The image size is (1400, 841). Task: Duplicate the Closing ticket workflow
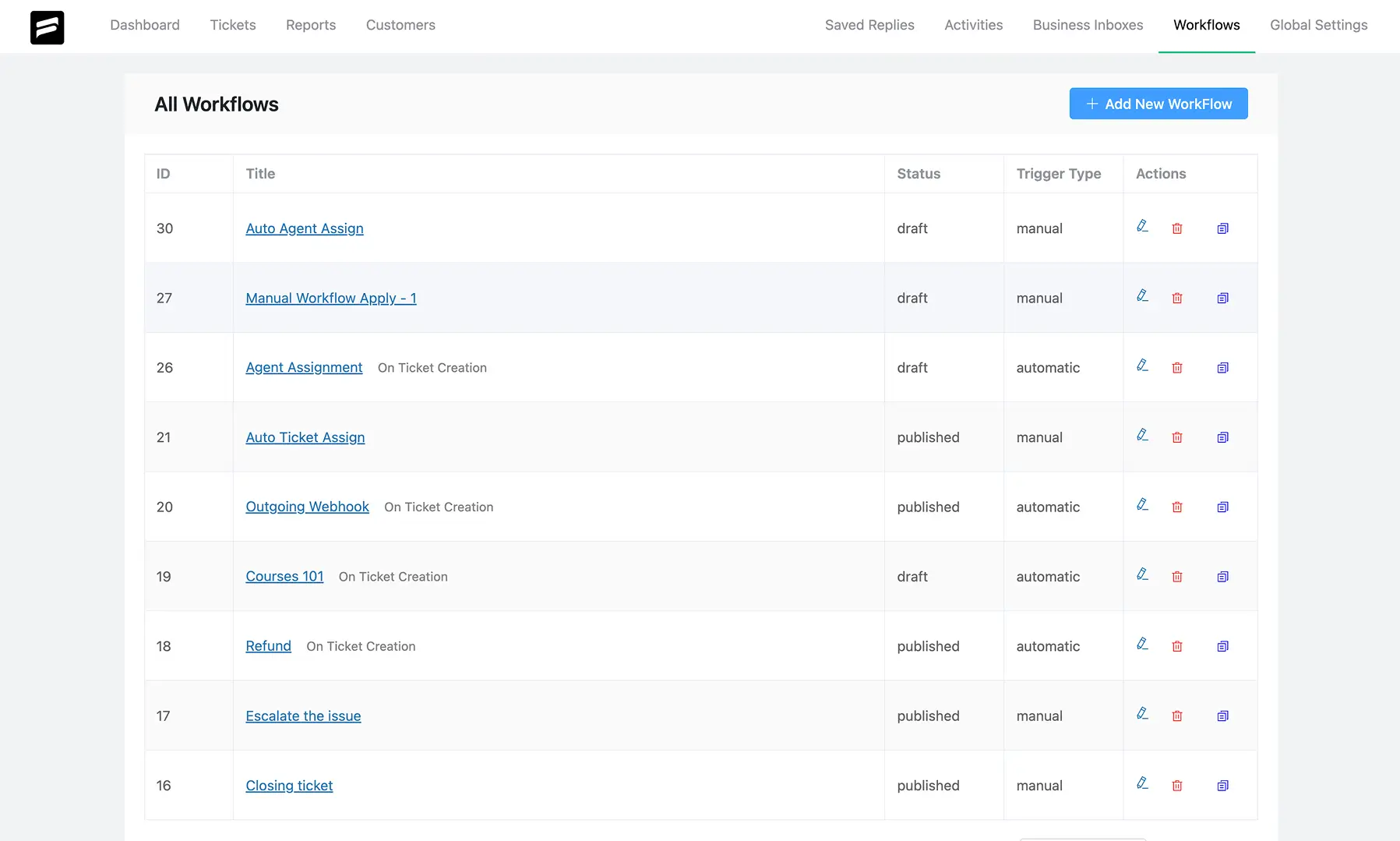[x=1222, y=786]
